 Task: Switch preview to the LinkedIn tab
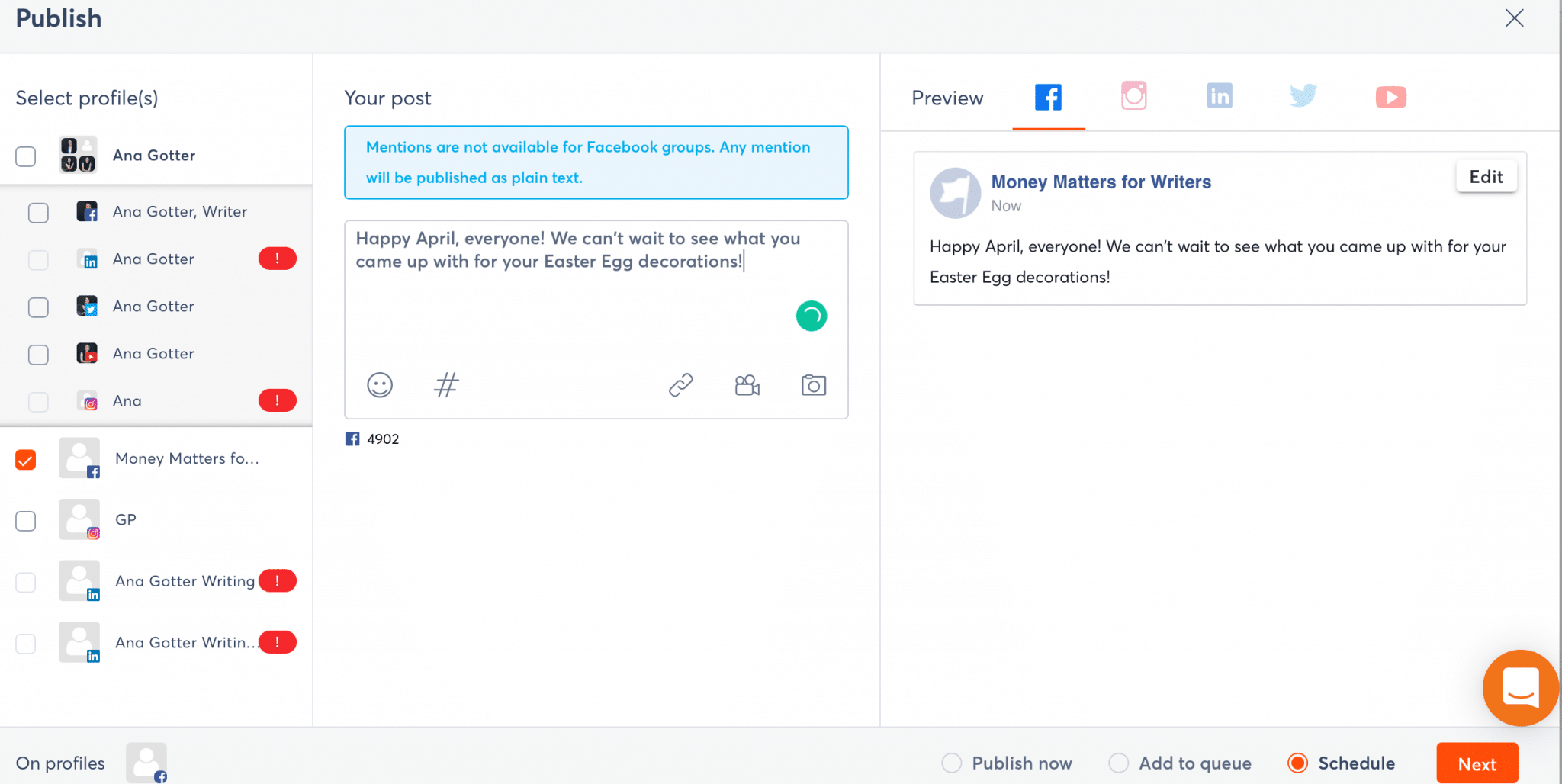pyautogui.click(x=1219, y=96)
